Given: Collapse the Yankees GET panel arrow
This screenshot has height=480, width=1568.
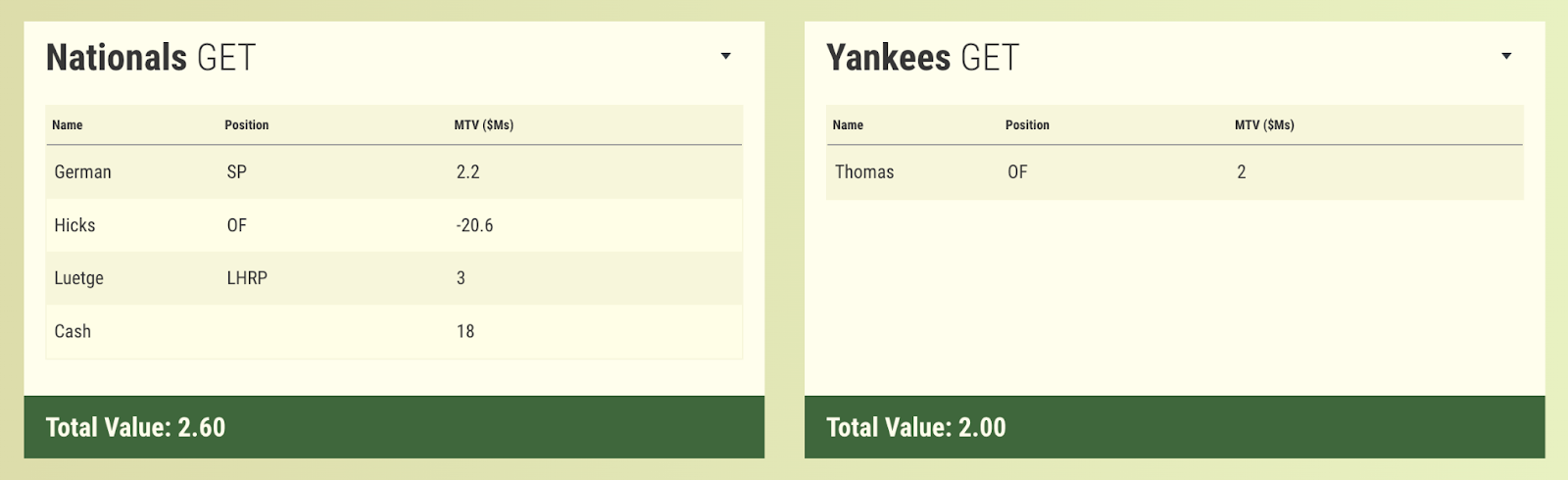Looking at the screenshot, I should coord(1506,56).
